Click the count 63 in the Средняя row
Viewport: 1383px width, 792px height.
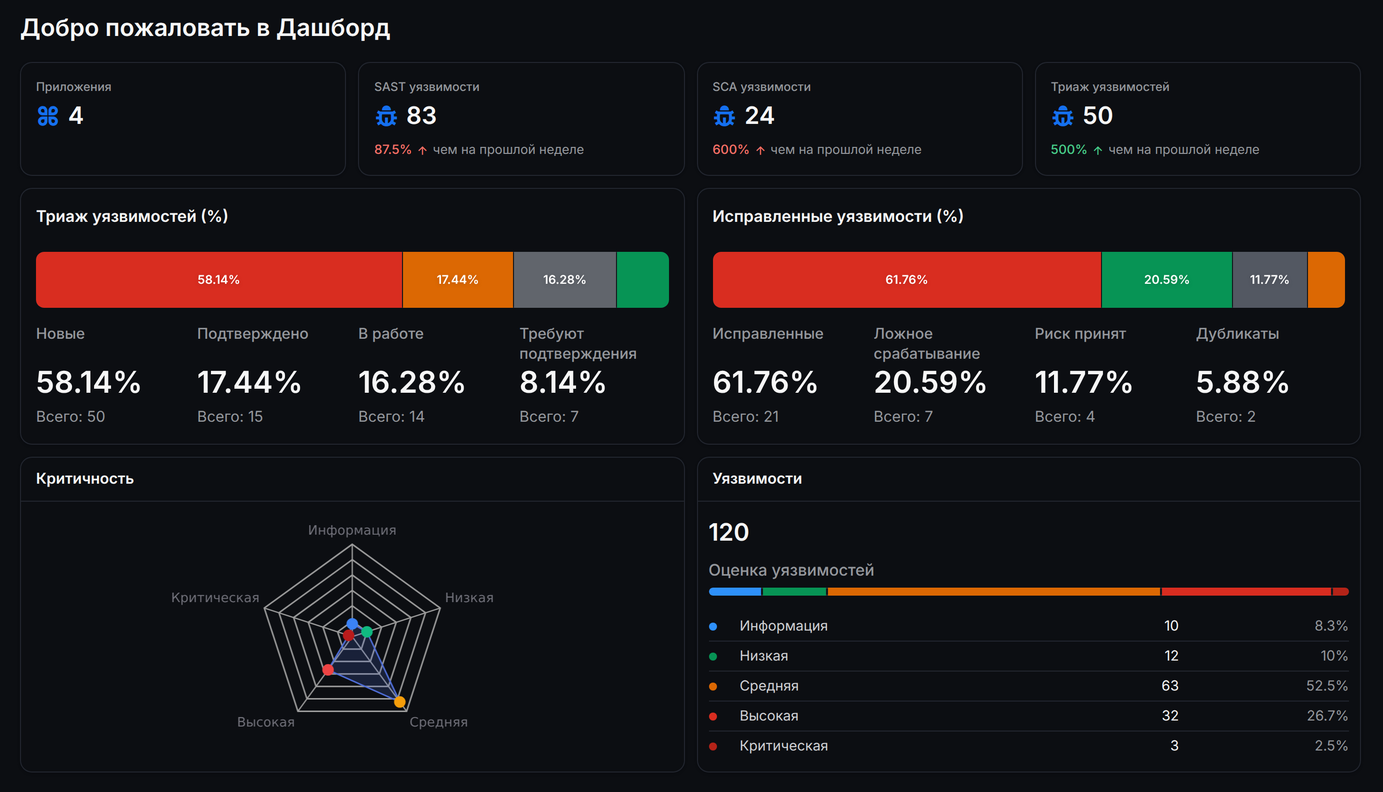pyautogui.click(x=1169, y=686)
